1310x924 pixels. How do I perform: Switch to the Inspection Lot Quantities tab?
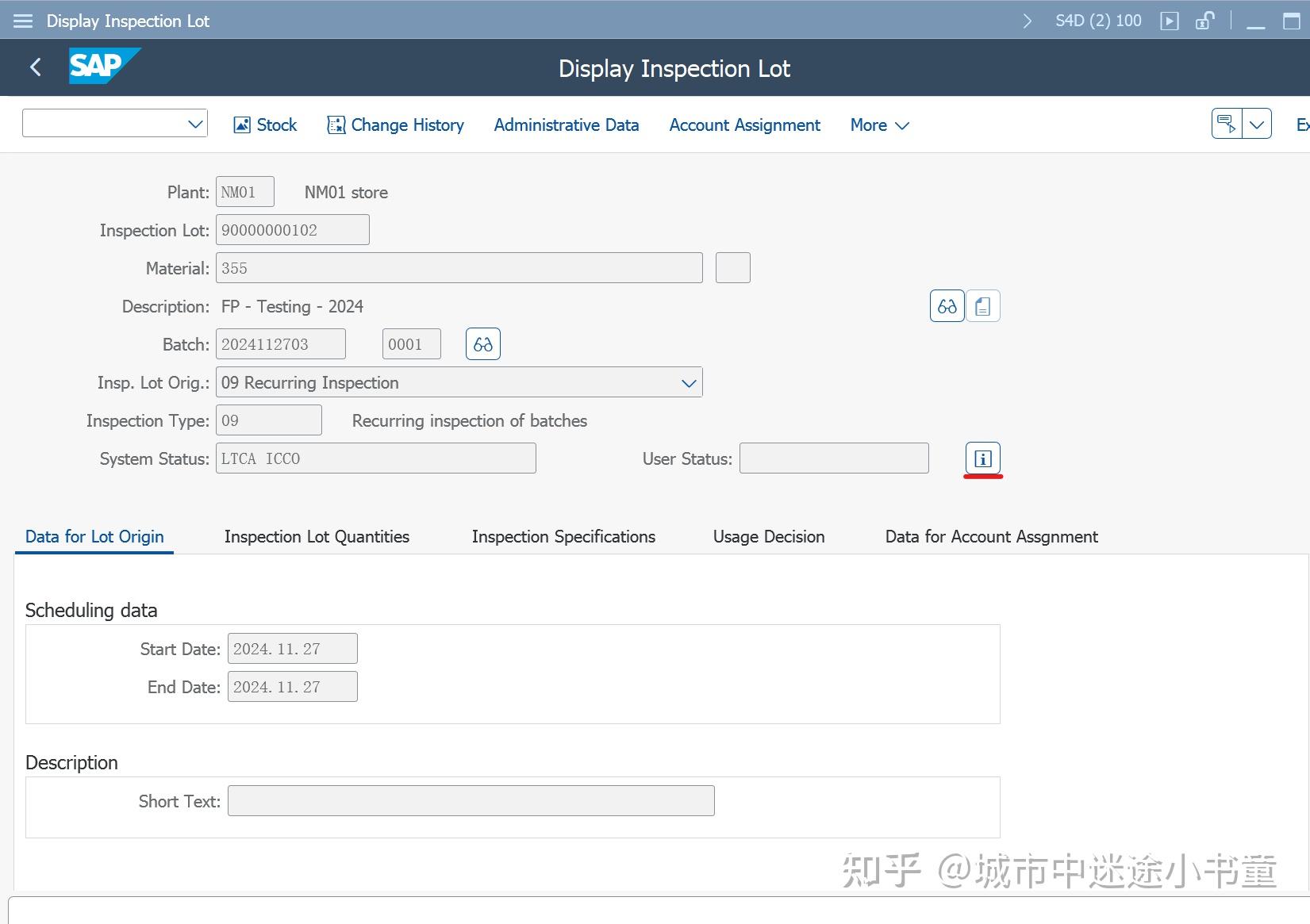[317, 537]
